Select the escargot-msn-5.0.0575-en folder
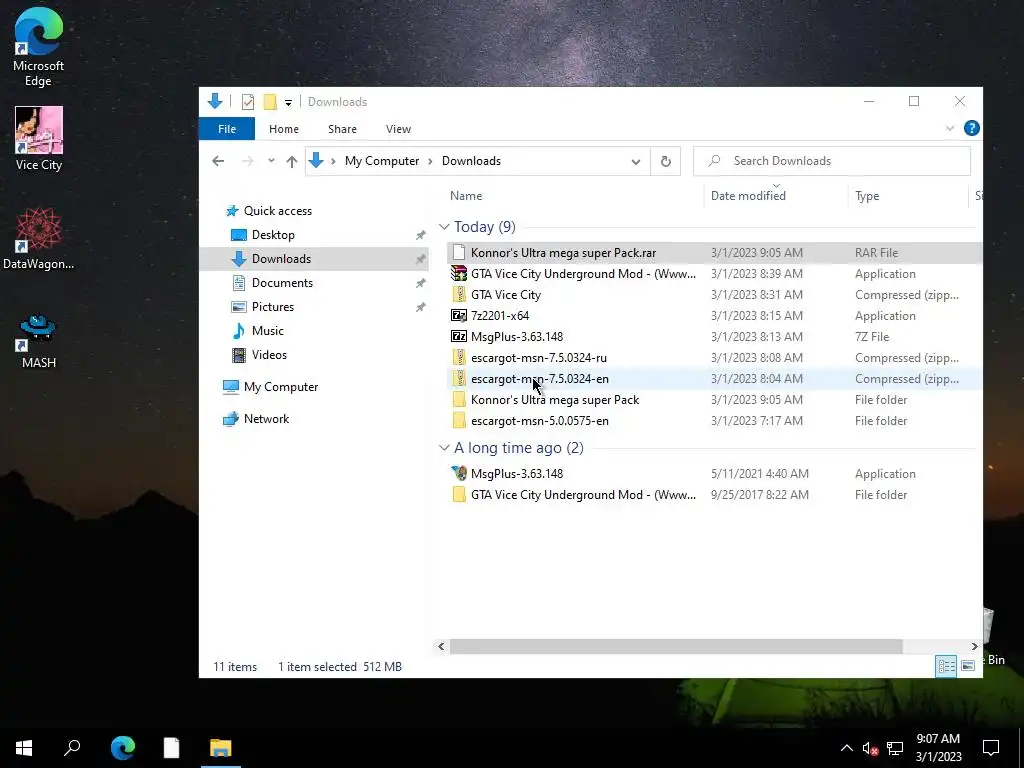The height and width of the screenshot is (768, 1024). pyautogui.click(x=714, y=421)
